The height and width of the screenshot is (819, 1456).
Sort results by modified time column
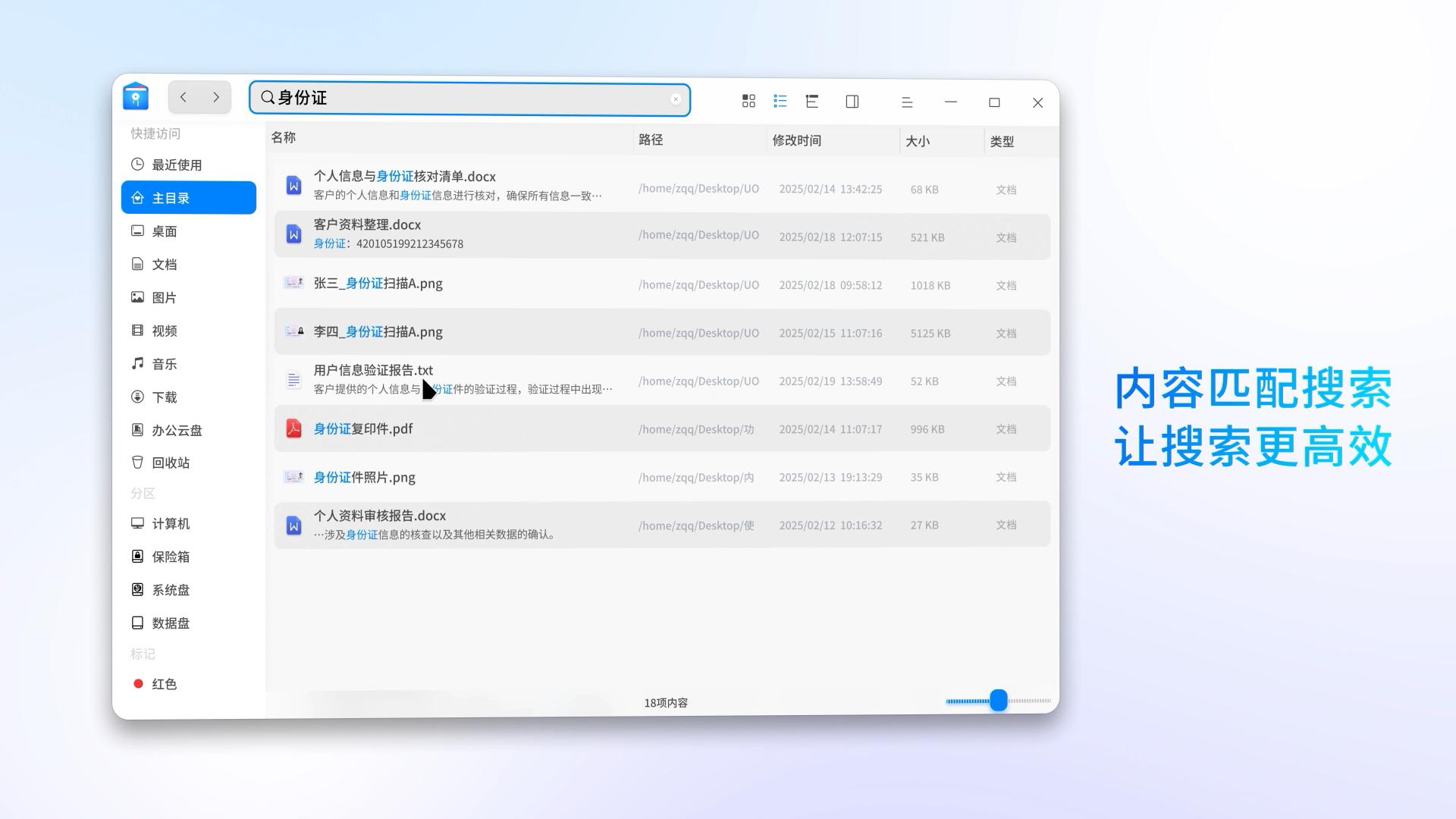pyautogui.click(x=796, y=140)
